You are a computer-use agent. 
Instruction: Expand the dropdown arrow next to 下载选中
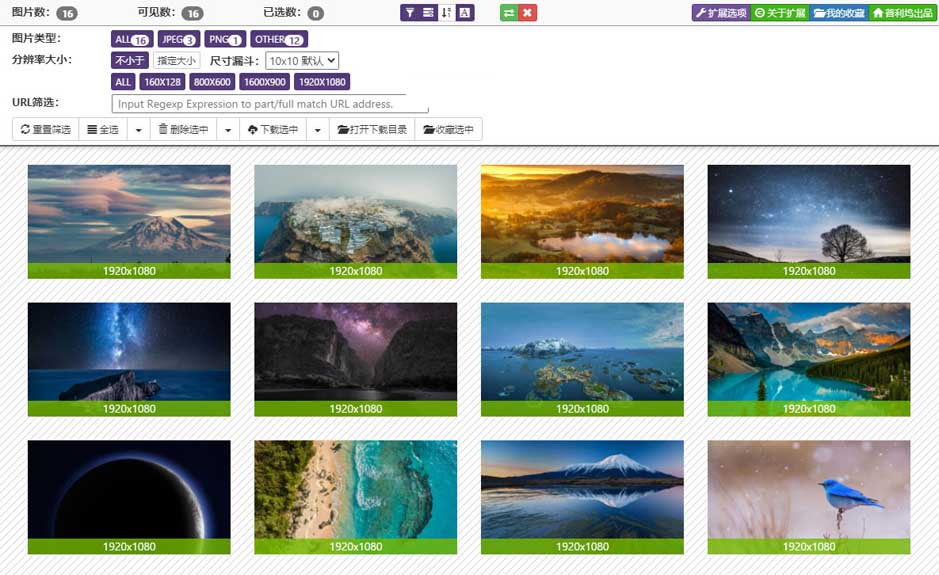click(x=318, y=129)
